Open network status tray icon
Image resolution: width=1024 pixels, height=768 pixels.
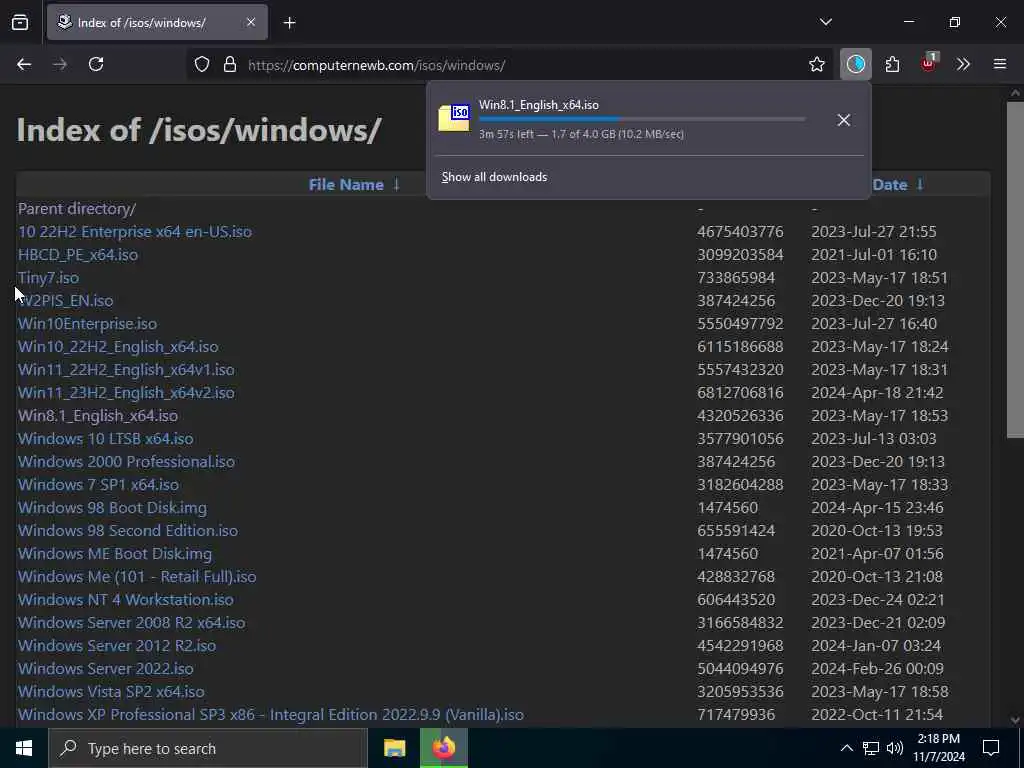[x=871, y=748]
